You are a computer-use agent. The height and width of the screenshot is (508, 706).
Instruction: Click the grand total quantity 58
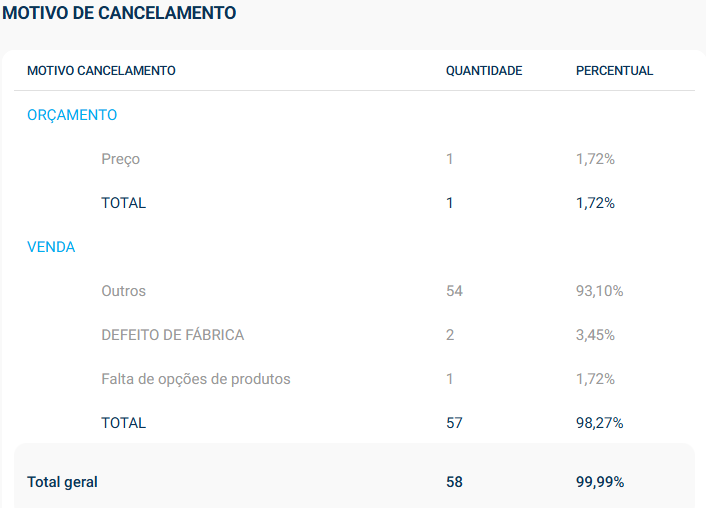click(454, 482)
